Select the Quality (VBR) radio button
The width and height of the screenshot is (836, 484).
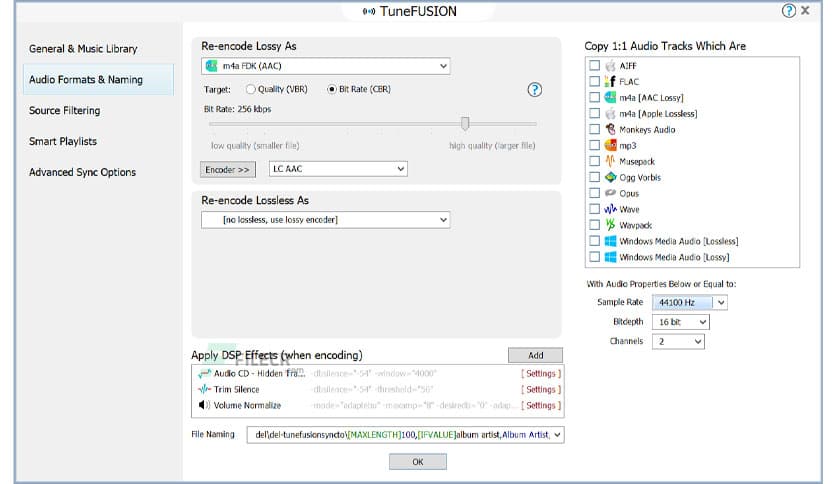tap(251, 90)
